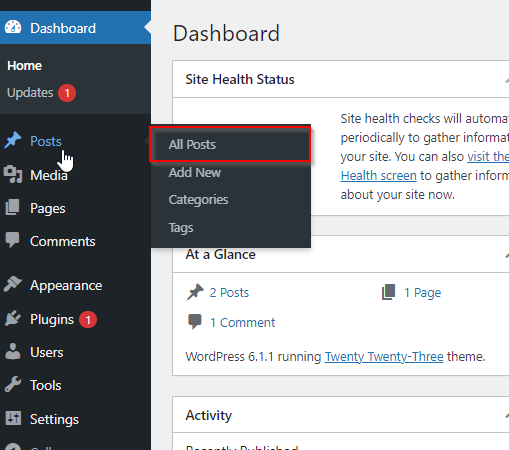Click the Updates red count badge

pos(67,93)
